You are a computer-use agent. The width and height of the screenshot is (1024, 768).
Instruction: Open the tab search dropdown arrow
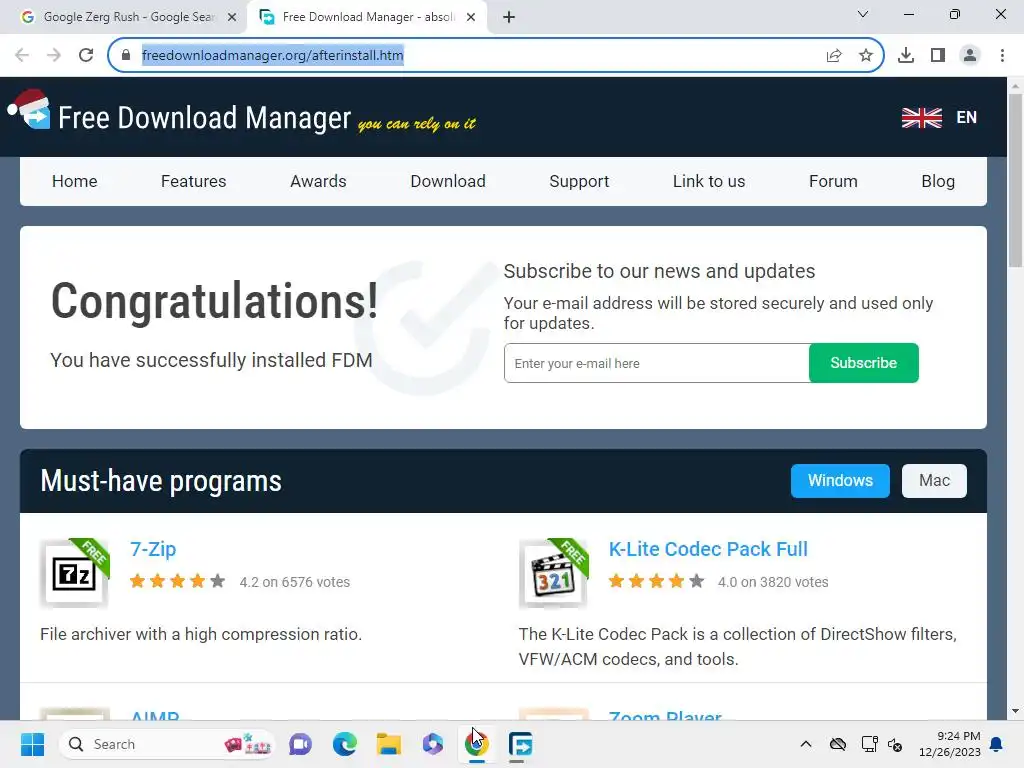863,14
